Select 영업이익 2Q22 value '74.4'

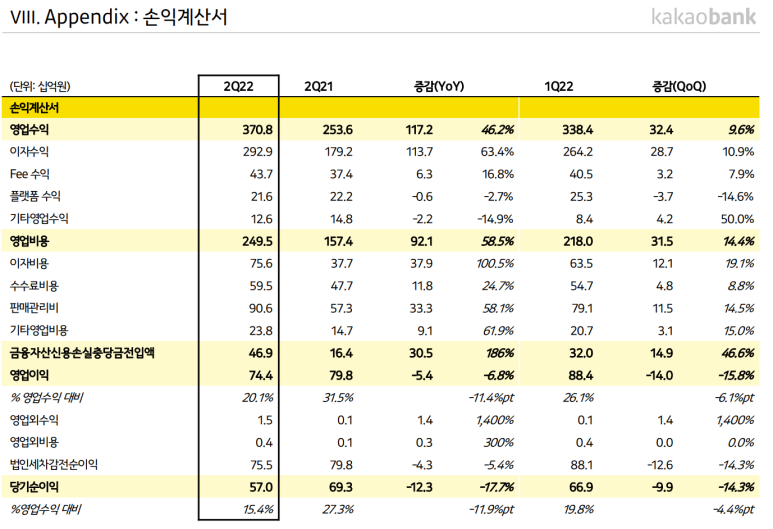coord(261,376)
